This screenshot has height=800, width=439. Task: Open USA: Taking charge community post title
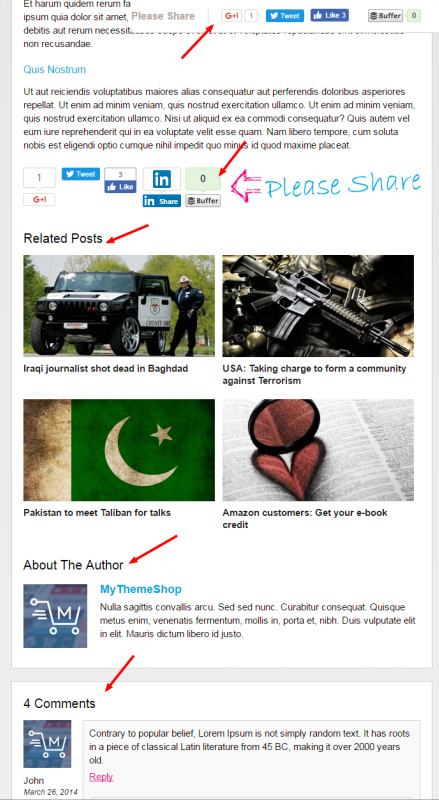coord(314,374)
